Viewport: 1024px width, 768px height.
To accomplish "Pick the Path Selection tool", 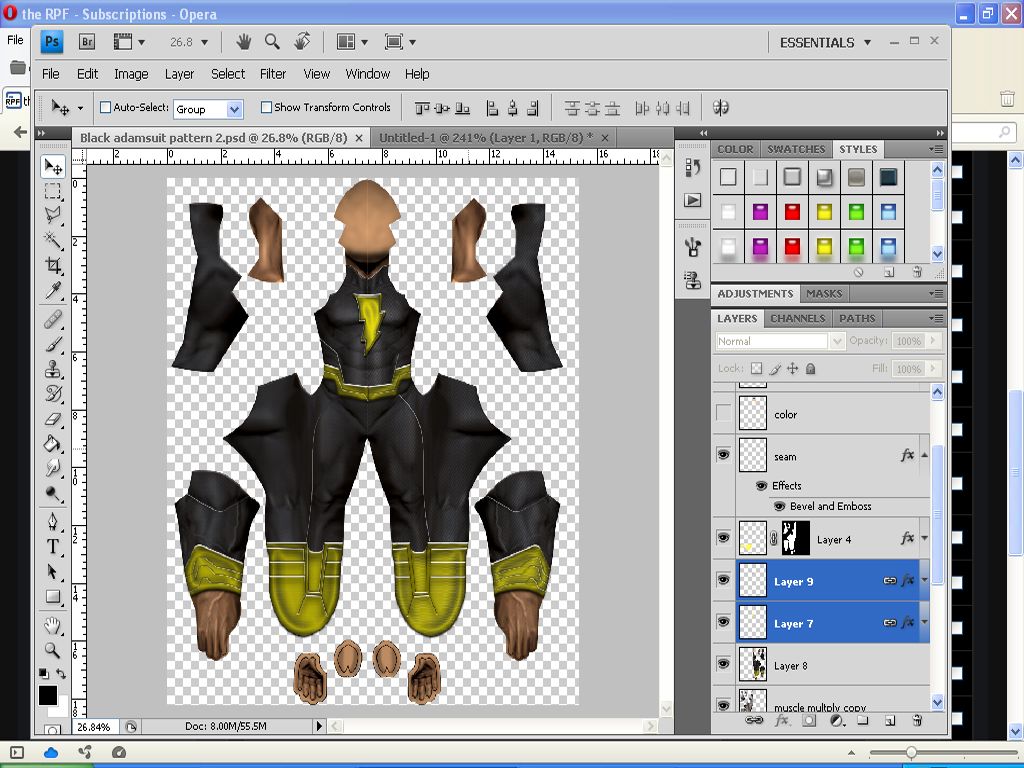I will (53, 571).
